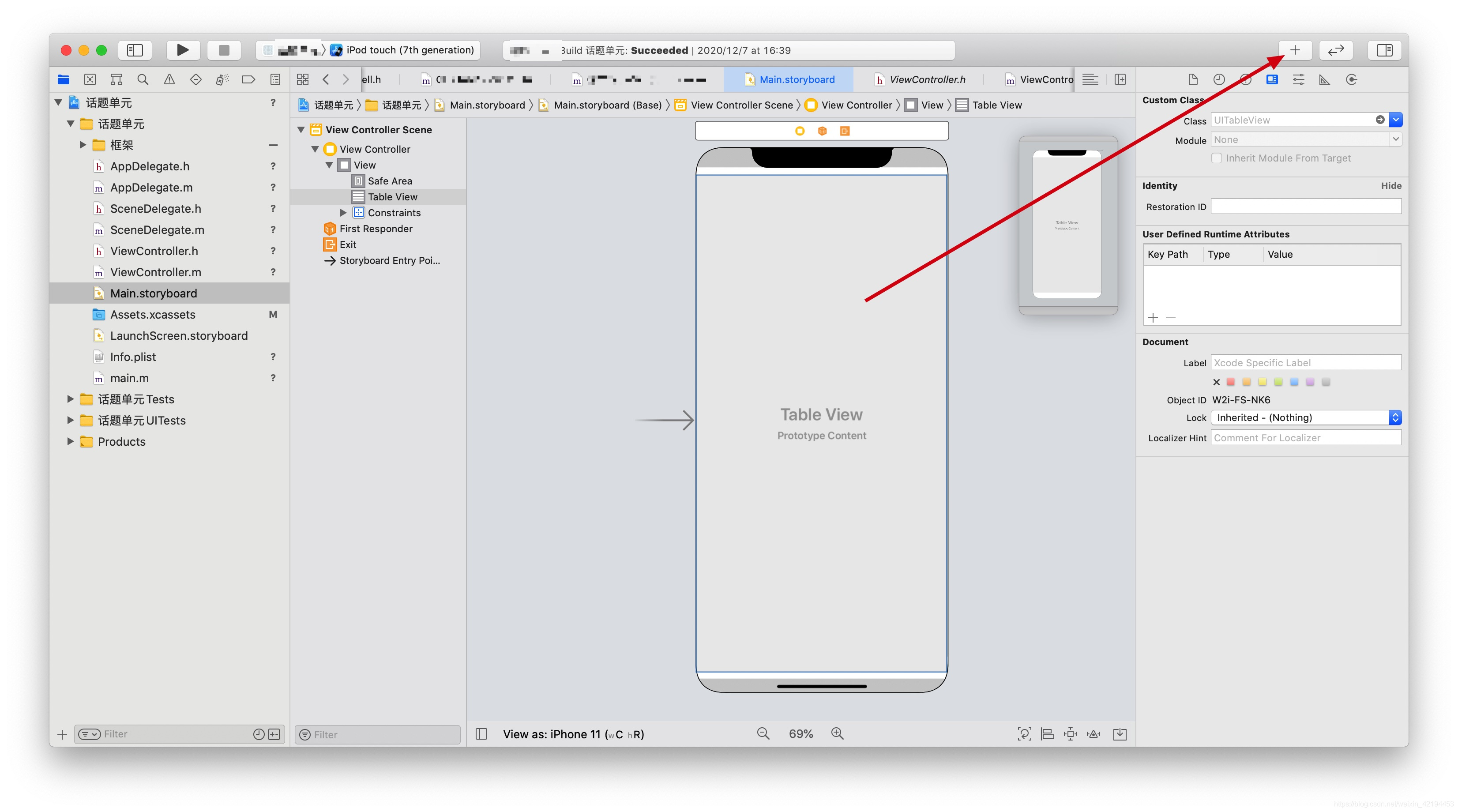The height and width of the screenshot is (812, 1458).
Task: Toggle the navigator sidebar visibility
Action: pyautogui.click(x=135, y=50)
